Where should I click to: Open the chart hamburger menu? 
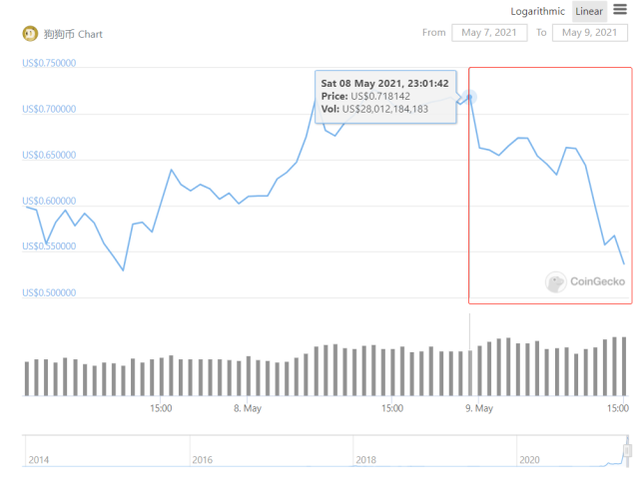621,10
